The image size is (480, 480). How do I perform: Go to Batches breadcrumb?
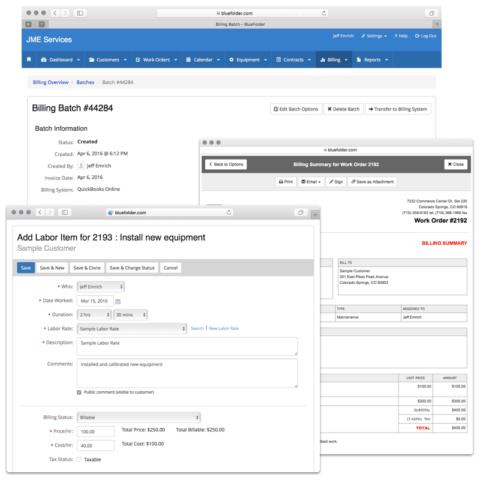[85, 82]
